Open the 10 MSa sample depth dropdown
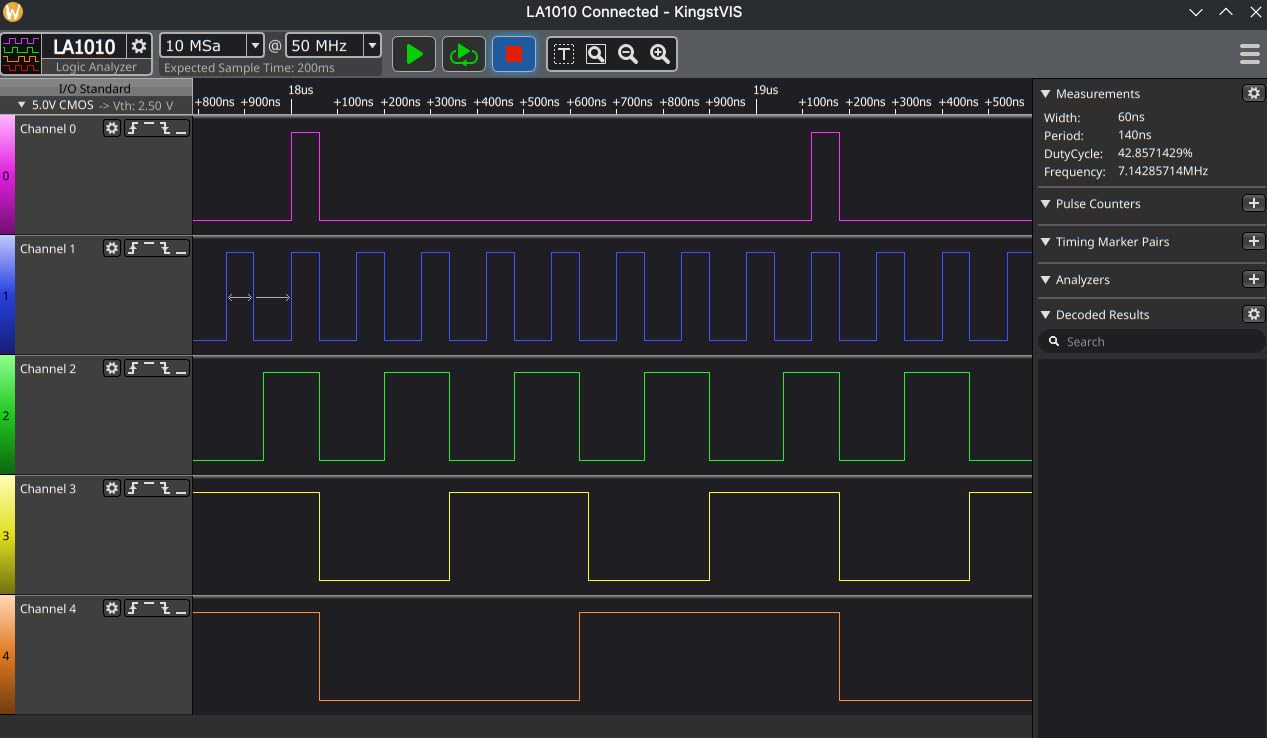Viewport: 1267px width, 738px height. [254, 46]
